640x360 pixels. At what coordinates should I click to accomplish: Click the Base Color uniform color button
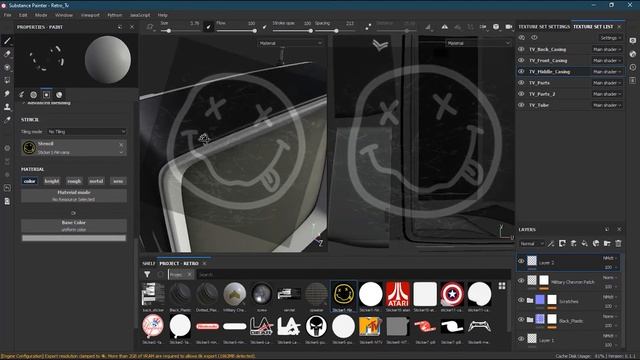[x=73, y=226]
